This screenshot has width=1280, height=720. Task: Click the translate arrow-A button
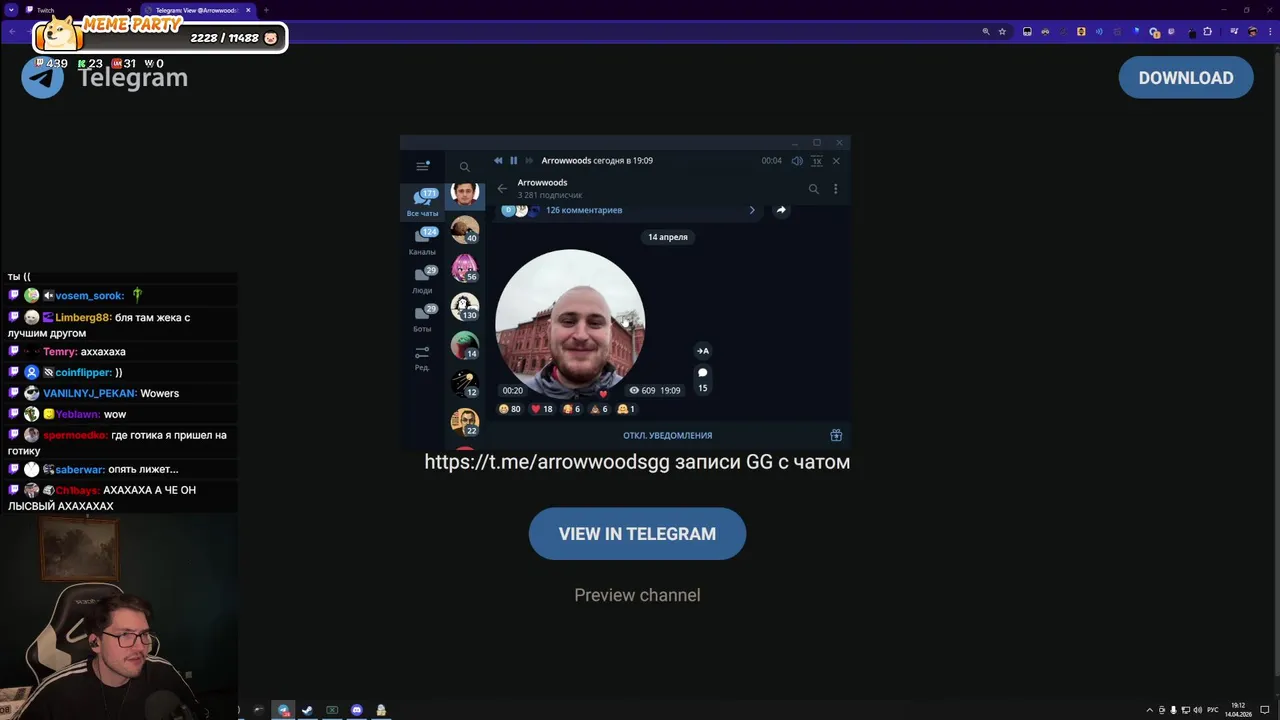click(x=702, y=351)
